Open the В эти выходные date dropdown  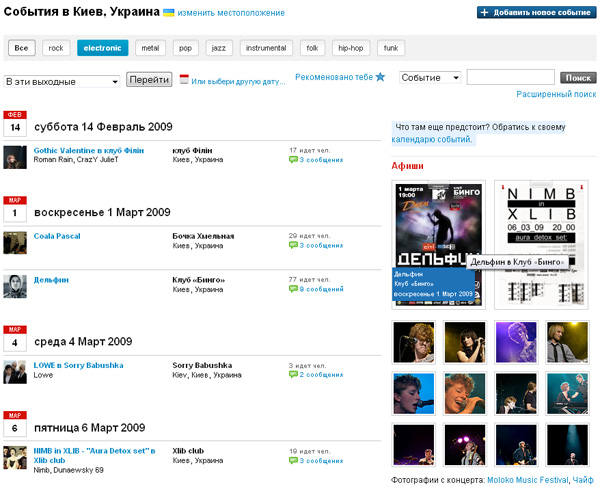[x=62, y=81]
